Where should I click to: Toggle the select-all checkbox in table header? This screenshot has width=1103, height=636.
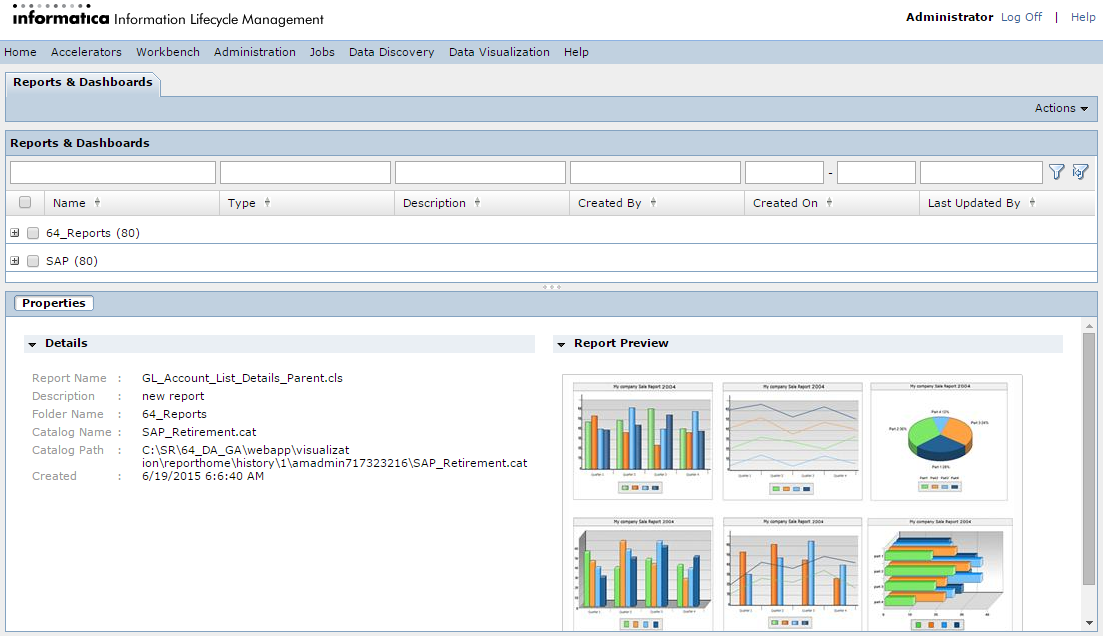coord(25,203)
